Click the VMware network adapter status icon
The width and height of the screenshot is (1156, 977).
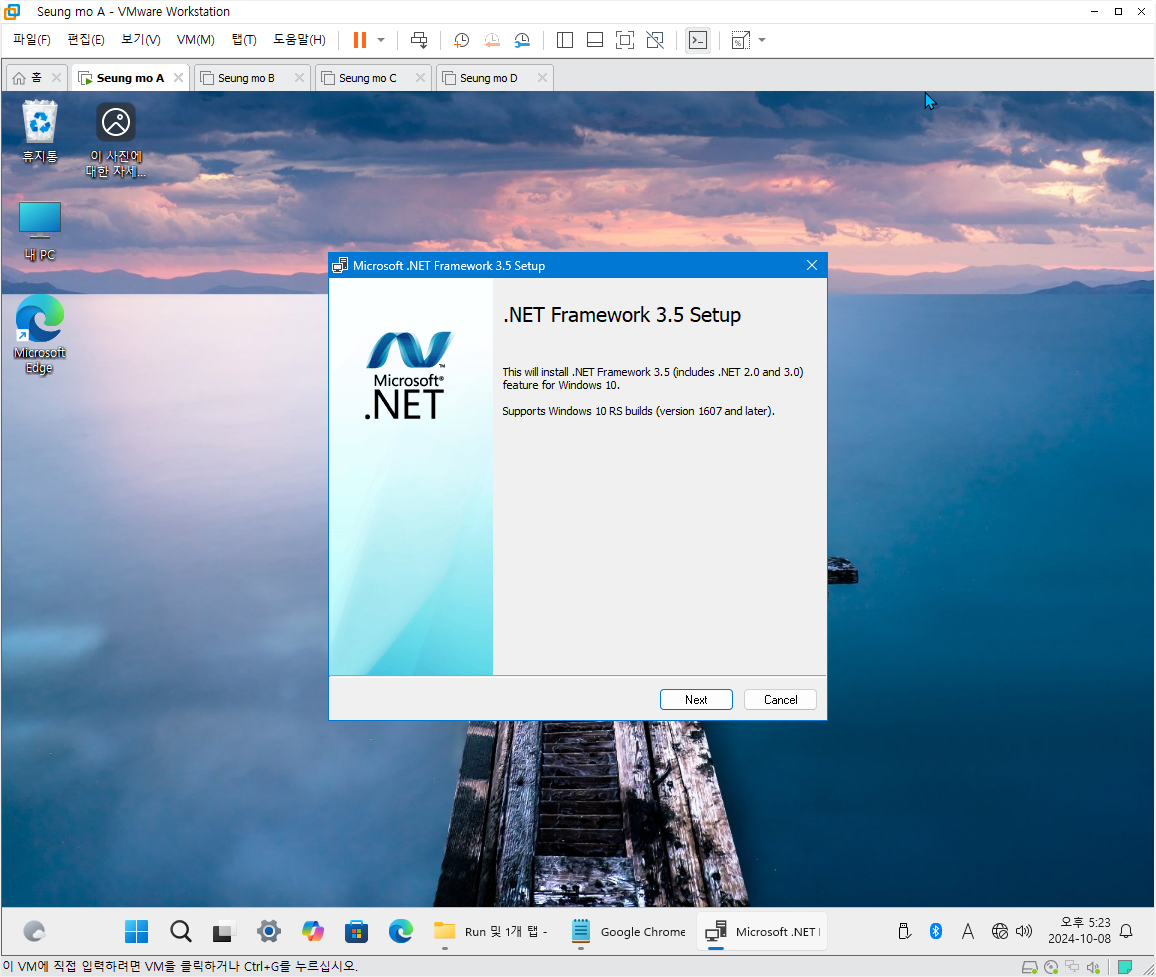click(1072, 967)
